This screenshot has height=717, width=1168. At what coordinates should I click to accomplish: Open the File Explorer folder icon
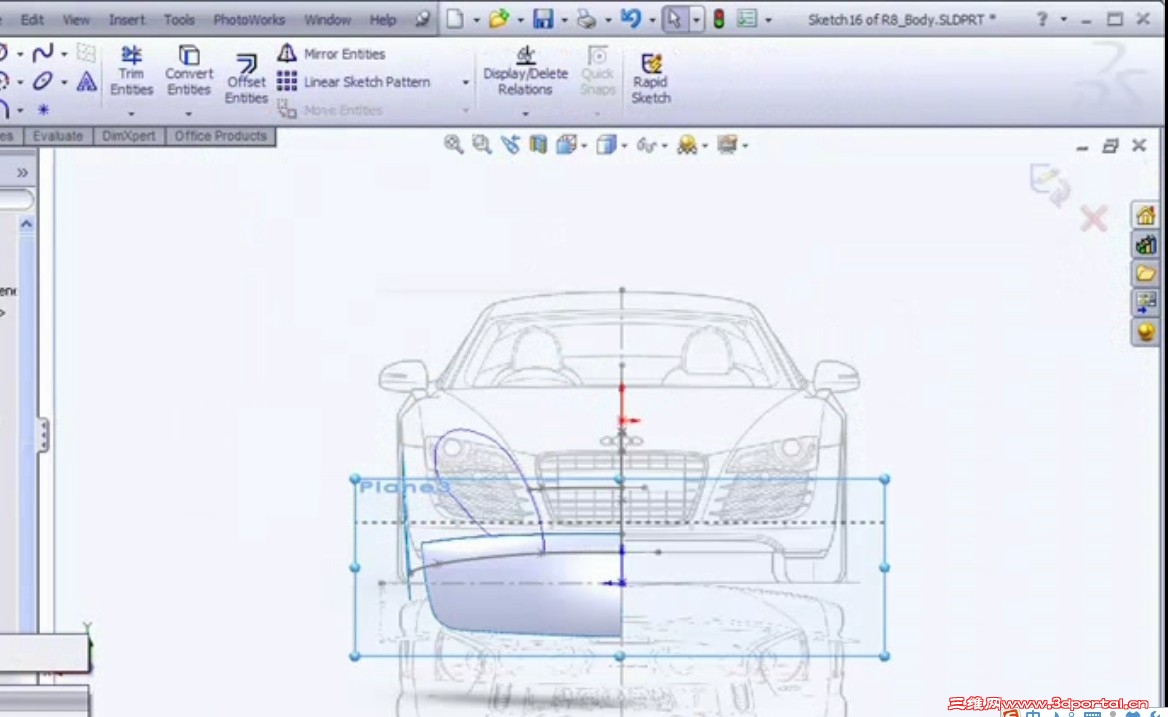click(x=1146, y=273)
